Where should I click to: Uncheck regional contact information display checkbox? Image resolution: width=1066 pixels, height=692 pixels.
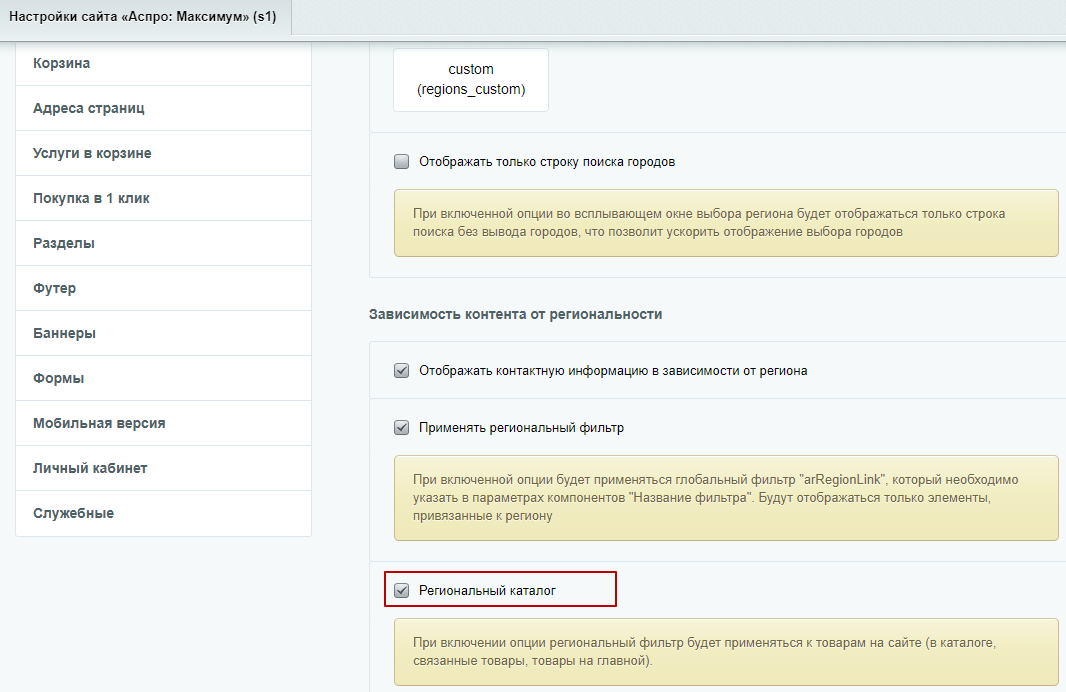[402, 370]
